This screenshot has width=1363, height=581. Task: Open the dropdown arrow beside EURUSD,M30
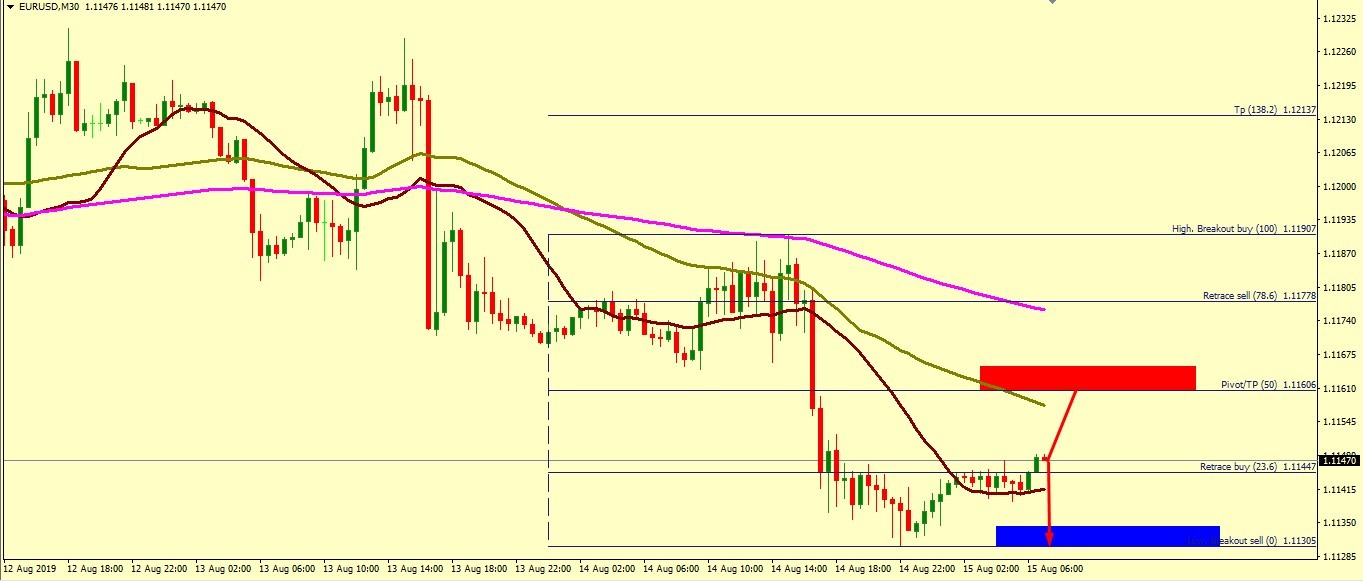10,7
